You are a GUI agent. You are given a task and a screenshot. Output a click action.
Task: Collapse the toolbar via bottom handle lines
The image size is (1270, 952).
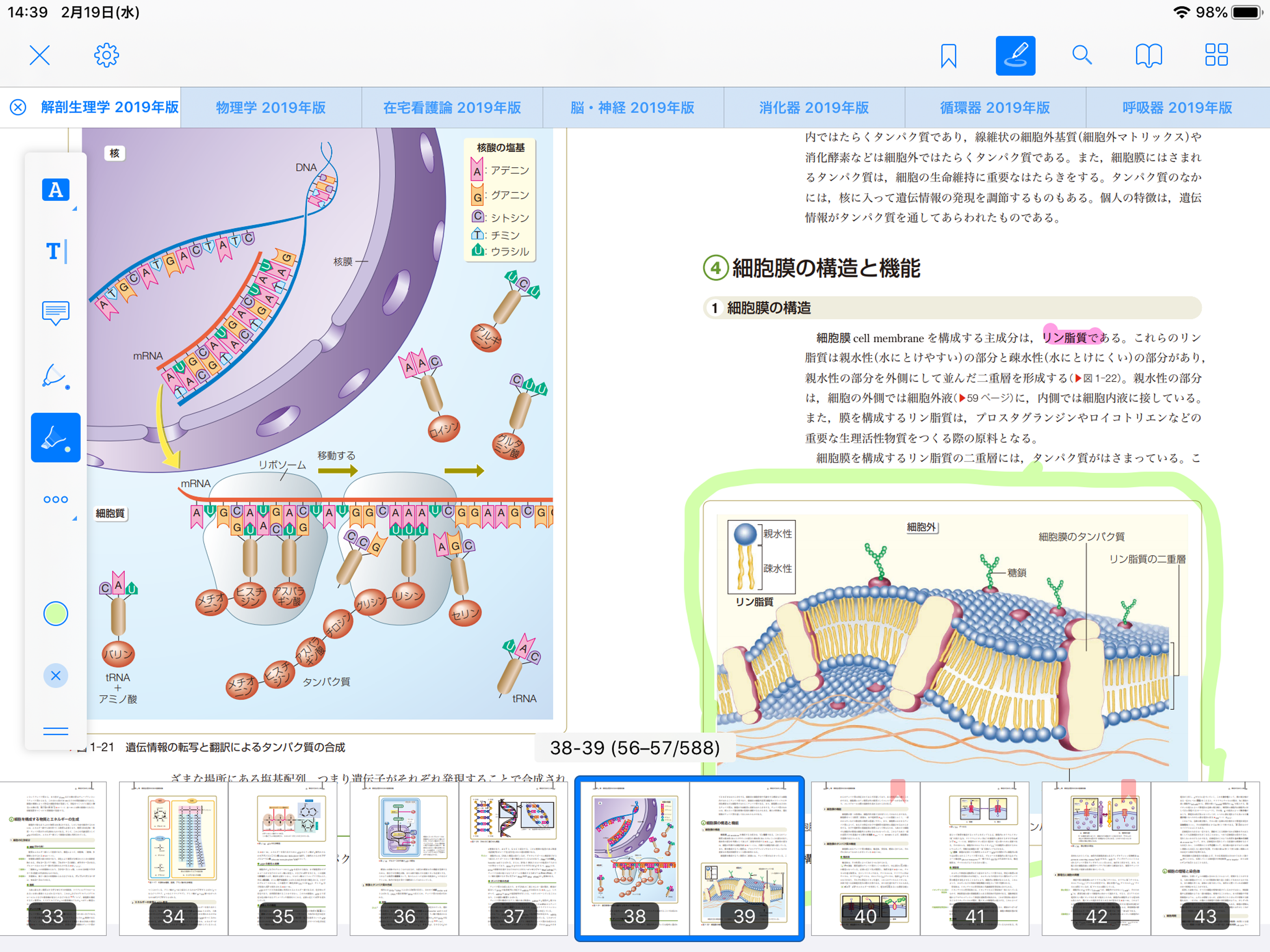pos(56,731)
